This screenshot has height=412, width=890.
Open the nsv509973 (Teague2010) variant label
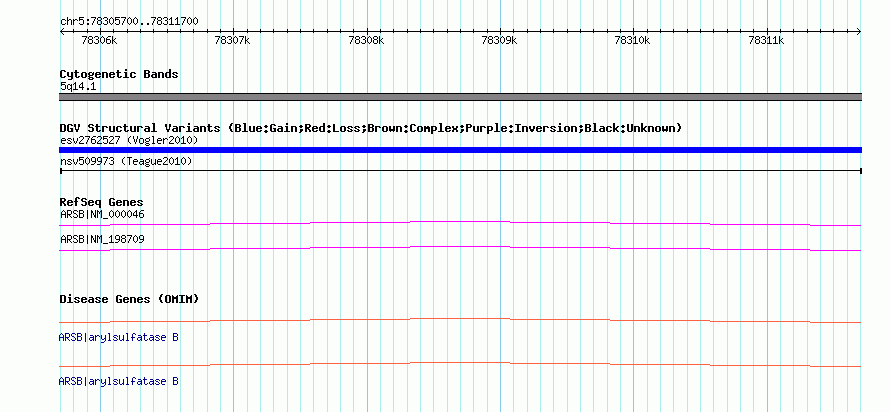coord(126,162)
